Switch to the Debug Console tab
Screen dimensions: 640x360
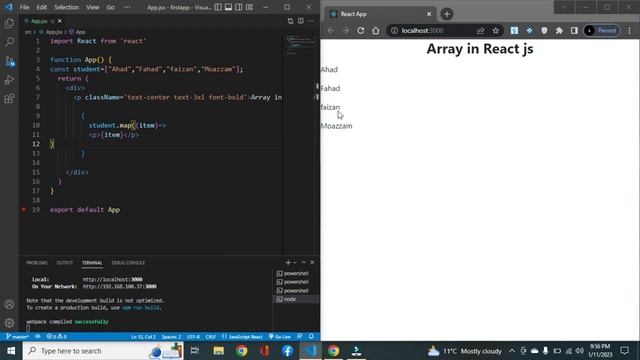coord(128,263)
